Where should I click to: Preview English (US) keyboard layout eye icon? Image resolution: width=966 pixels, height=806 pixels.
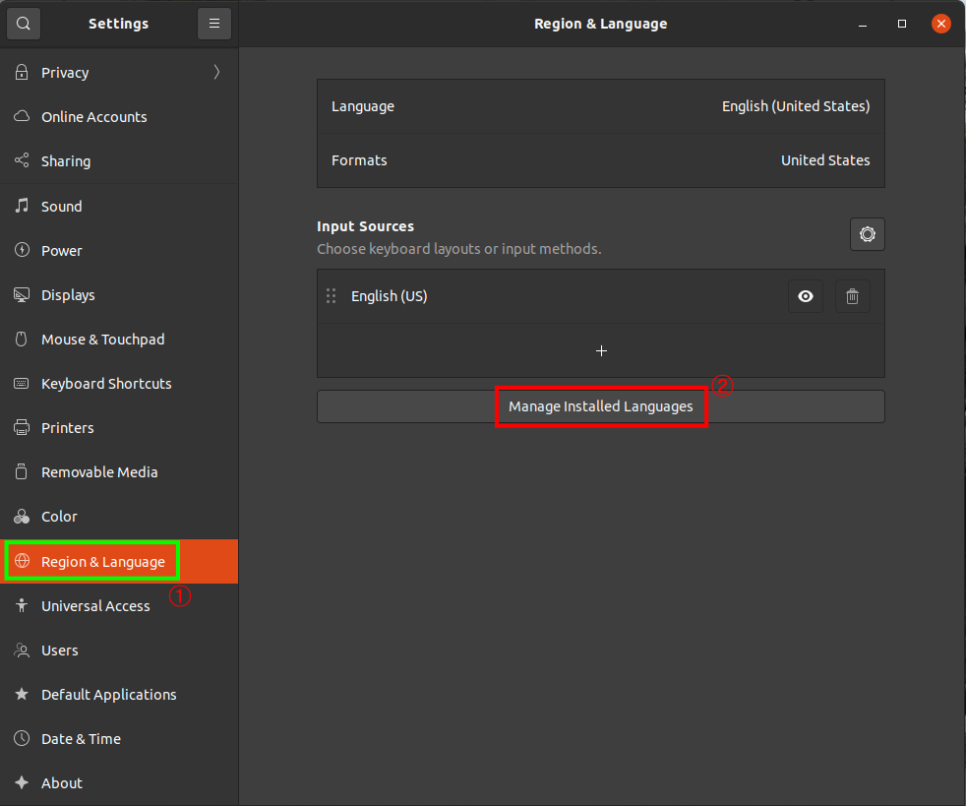coord(806,296)
